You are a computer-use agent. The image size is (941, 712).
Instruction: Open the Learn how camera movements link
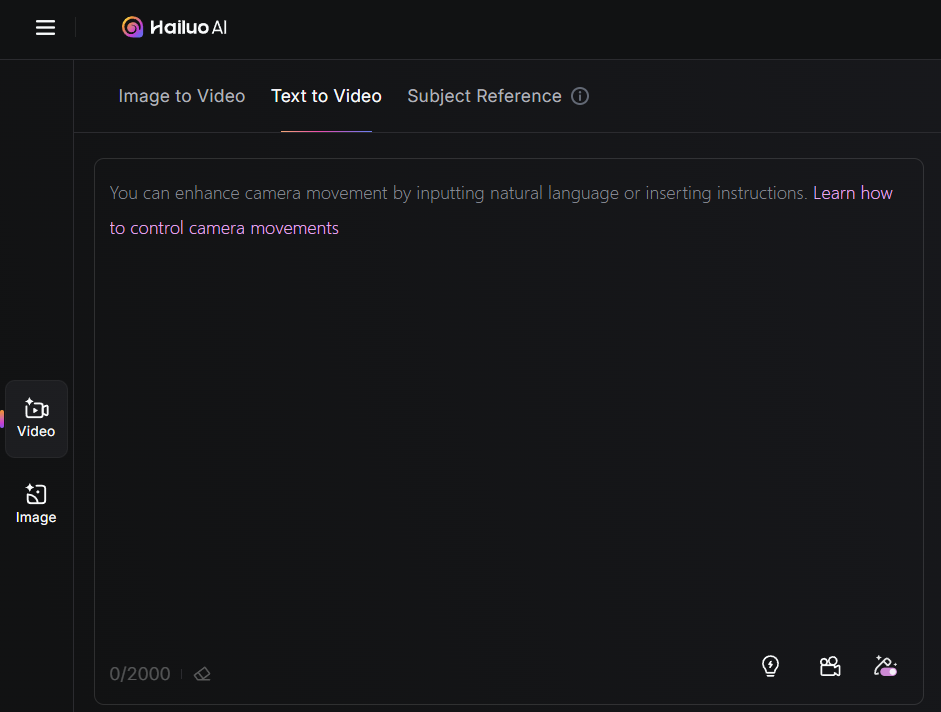[852, 193]
